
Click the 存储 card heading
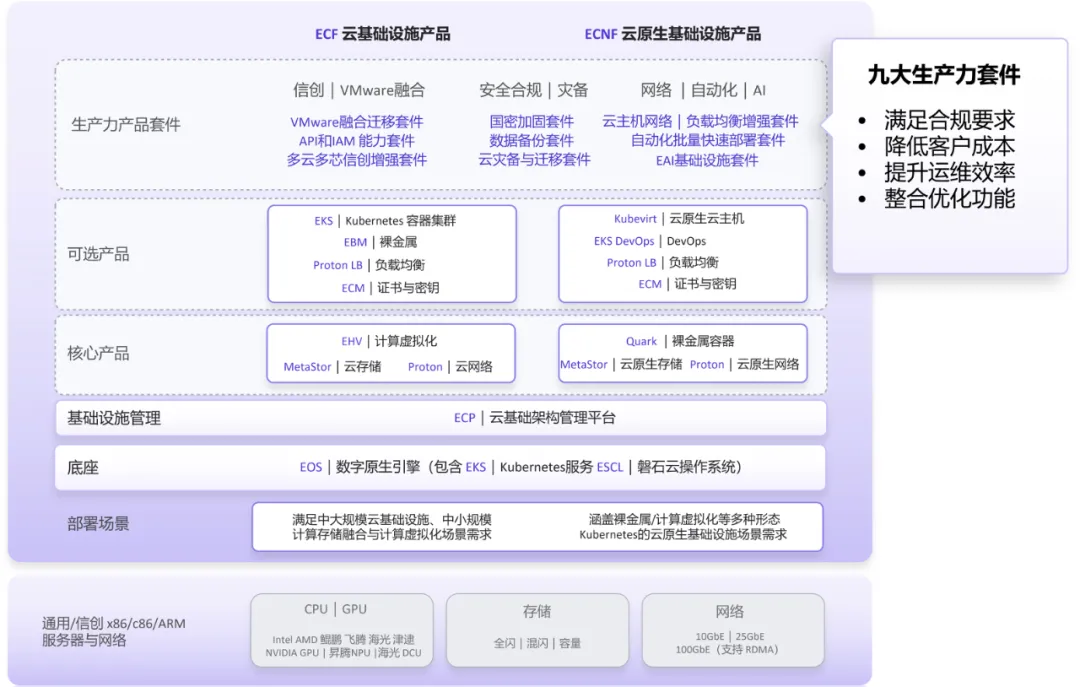pyautogui.click(x=537, y=611)
